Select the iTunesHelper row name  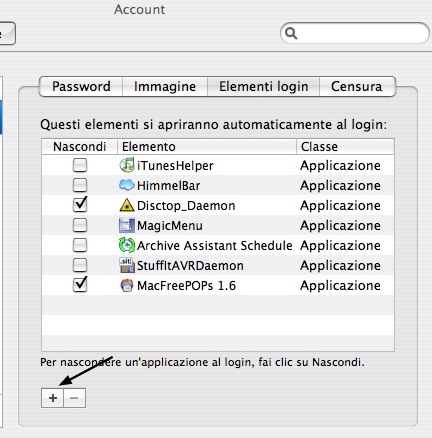tap(175, 166)
